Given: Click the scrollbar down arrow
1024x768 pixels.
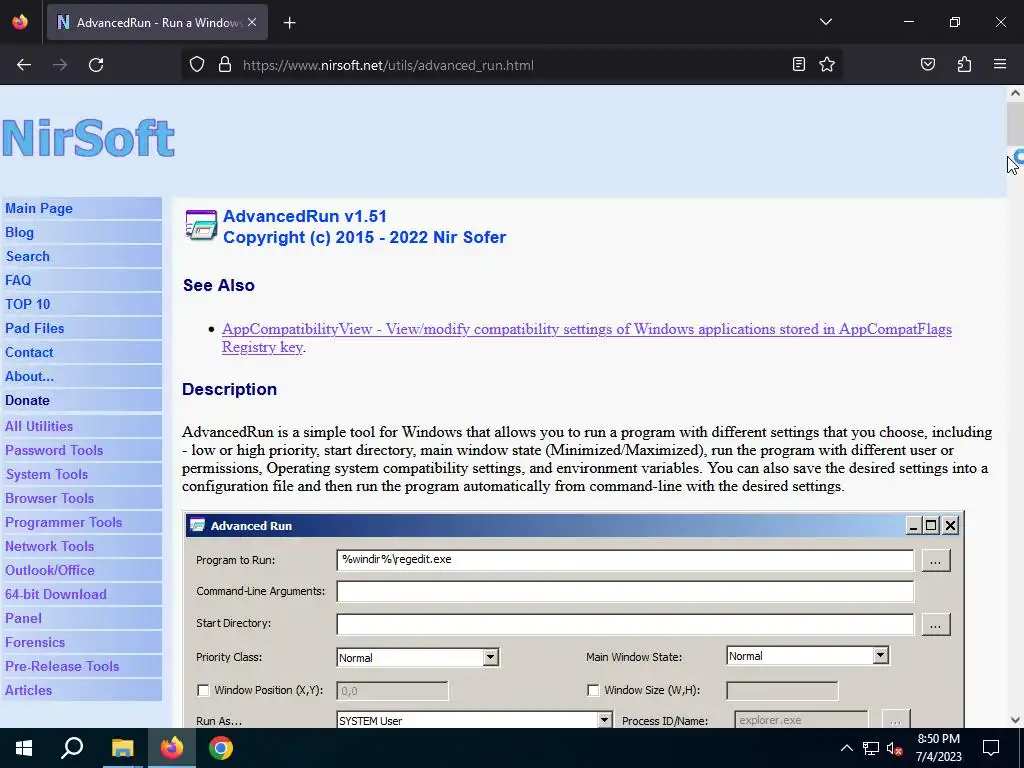Looking at the screenshot, I should pyautogui.click(x=1015, y=720).
